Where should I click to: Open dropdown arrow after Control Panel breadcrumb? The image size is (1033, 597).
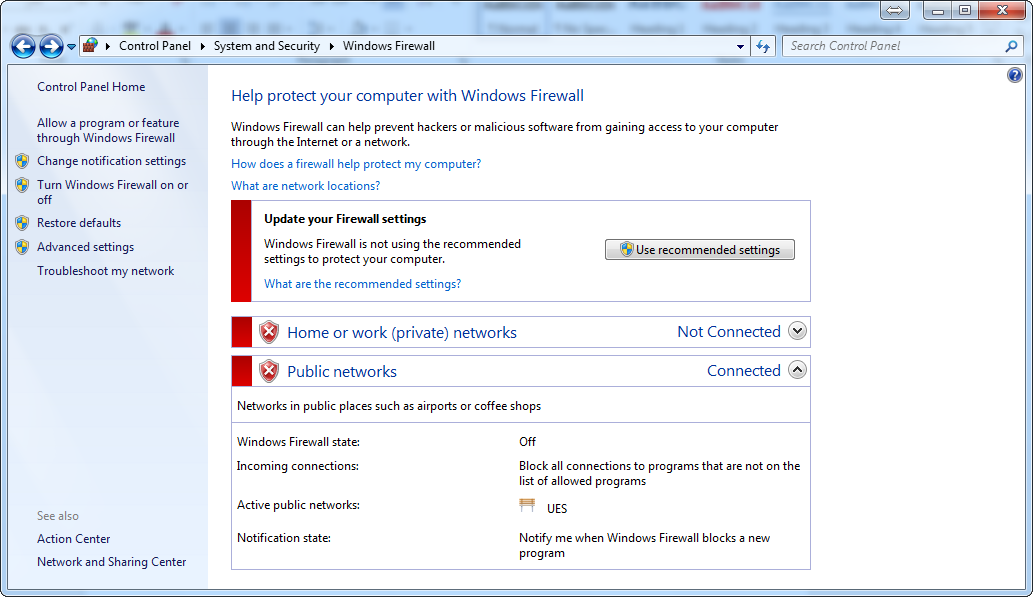click(x=202, y=46)
